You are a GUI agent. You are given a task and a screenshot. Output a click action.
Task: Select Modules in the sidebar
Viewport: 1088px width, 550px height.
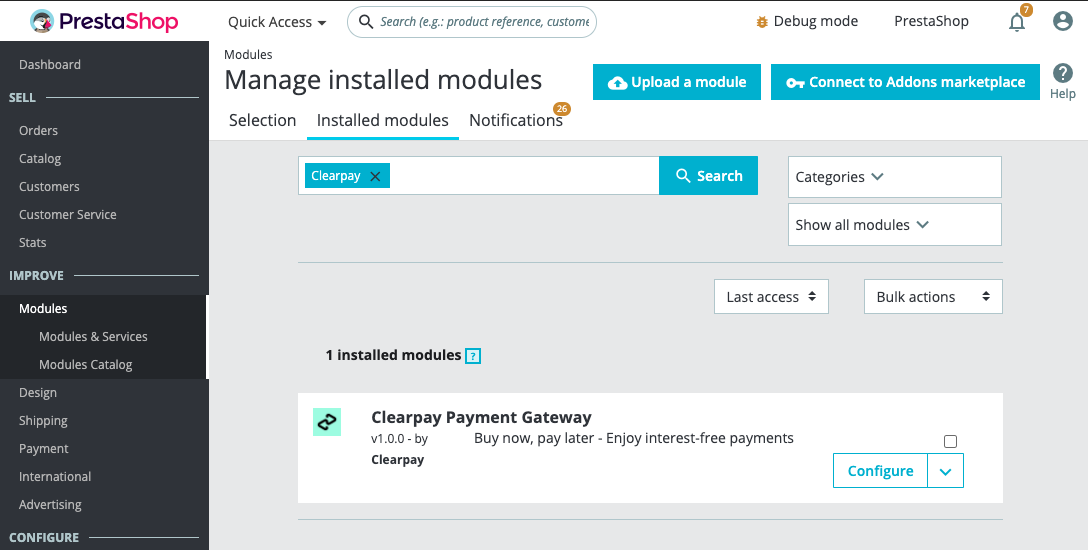point(43,309)
